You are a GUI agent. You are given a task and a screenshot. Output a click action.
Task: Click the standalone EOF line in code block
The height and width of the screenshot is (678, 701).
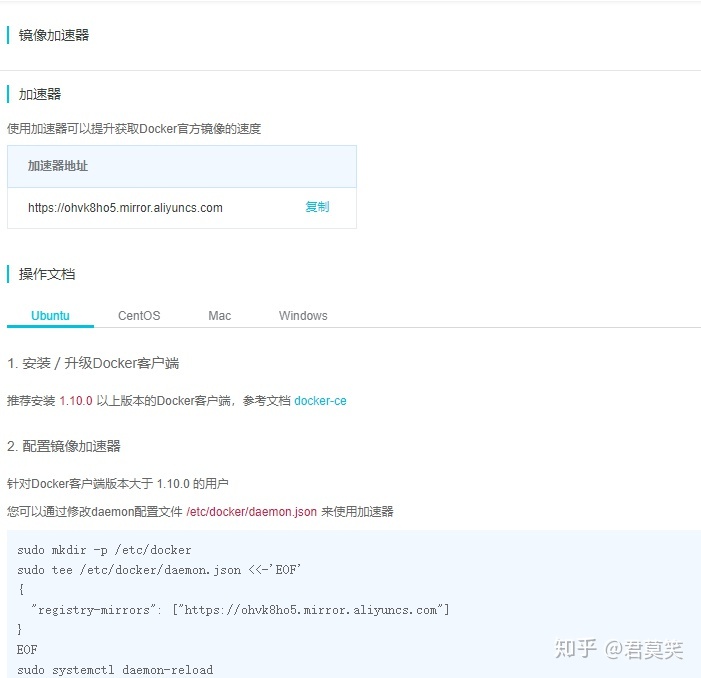pos(27,649)
